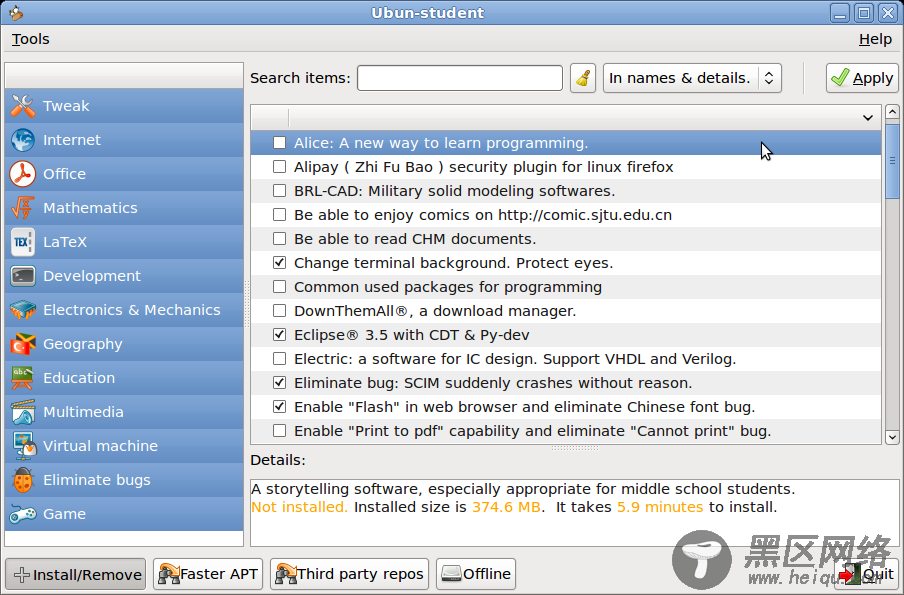Image resolution: width=904 pixels, height=595 pixels.
Task: Click the Offline button
Action: coord(476,574)
